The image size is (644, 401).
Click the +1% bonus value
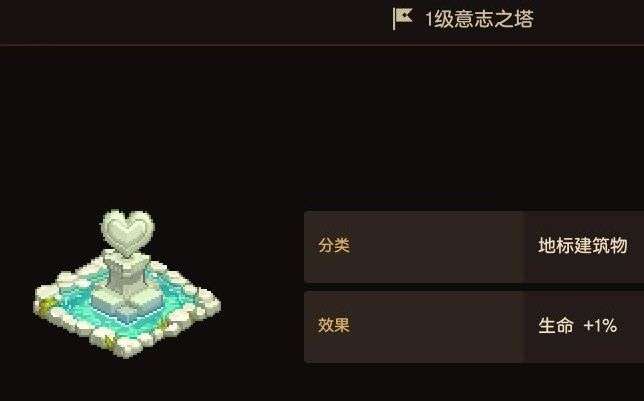click(x=600, y=326)
